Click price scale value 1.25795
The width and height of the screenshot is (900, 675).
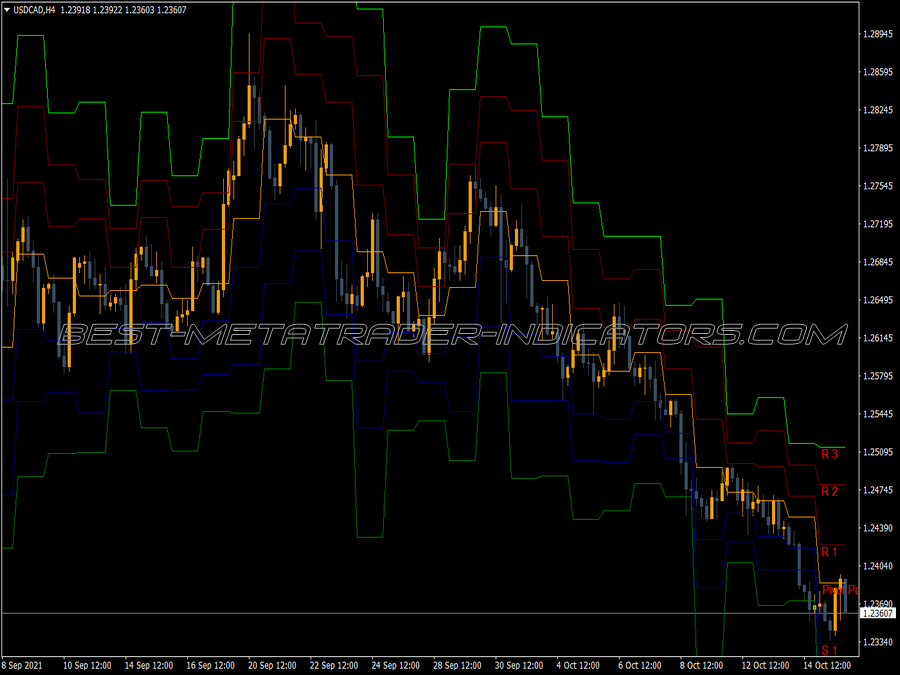(x=878, y=376)
